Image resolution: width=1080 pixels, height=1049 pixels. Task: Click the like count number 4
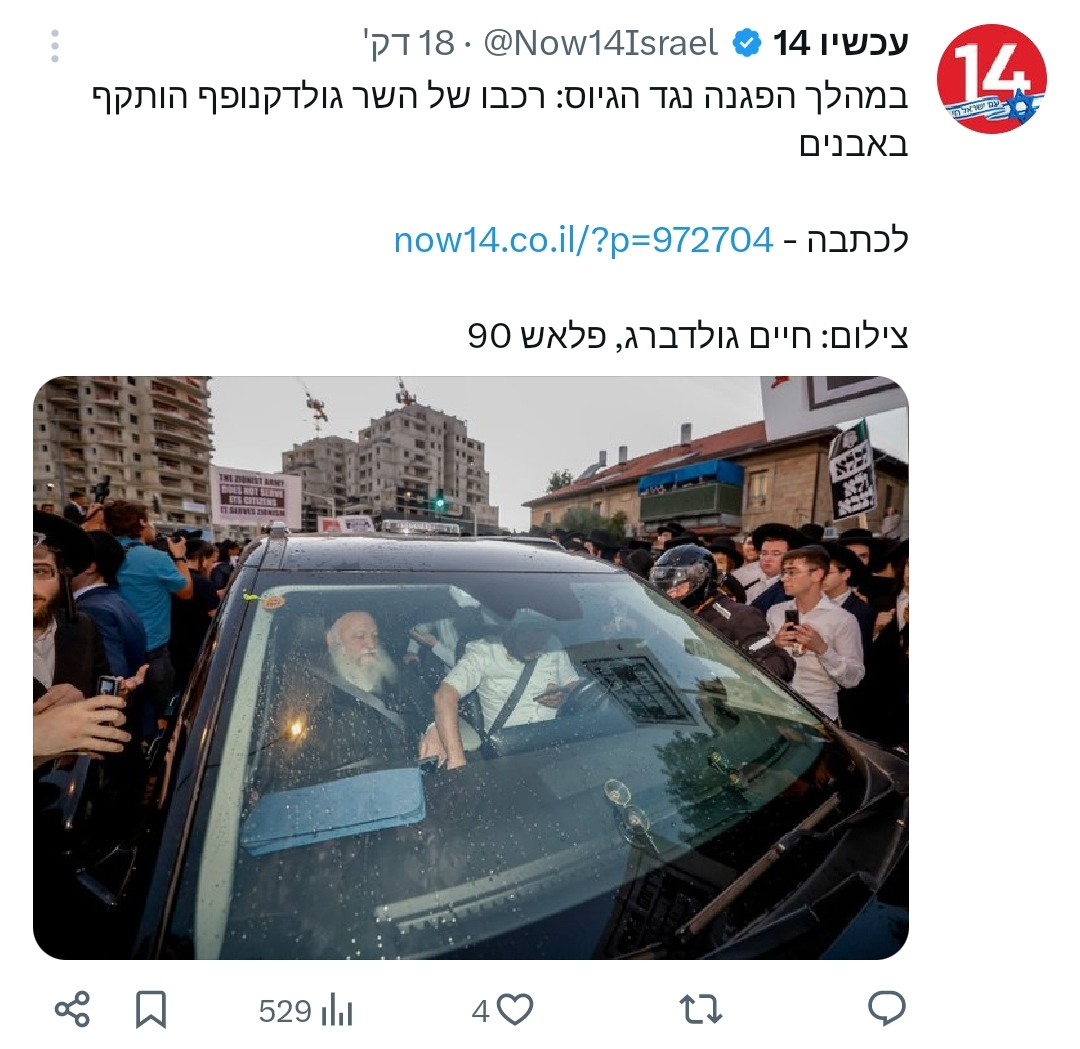click(481, 1011)
